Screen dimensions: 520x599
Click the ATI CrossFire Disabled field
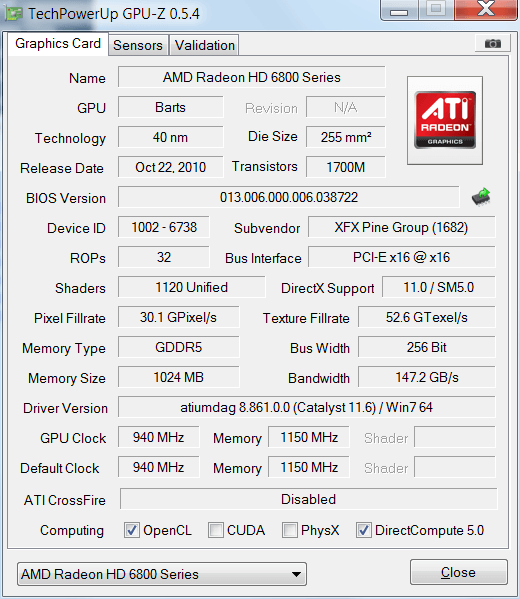point(308,499)
